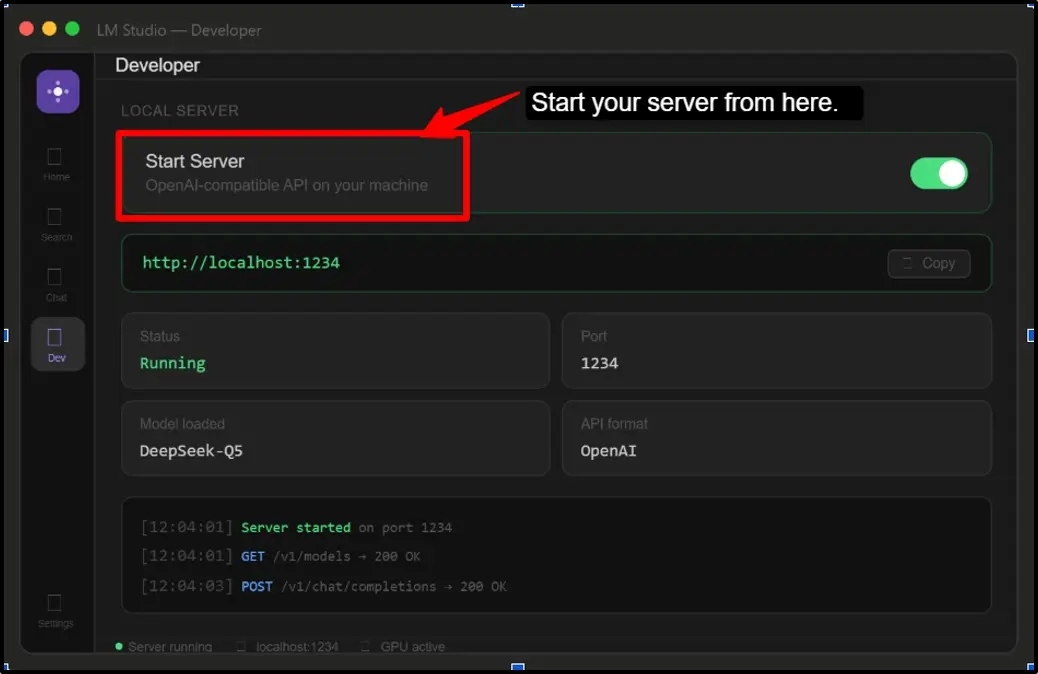
Task: Open the Chat sidebar item
Action: tap(56, 285)
